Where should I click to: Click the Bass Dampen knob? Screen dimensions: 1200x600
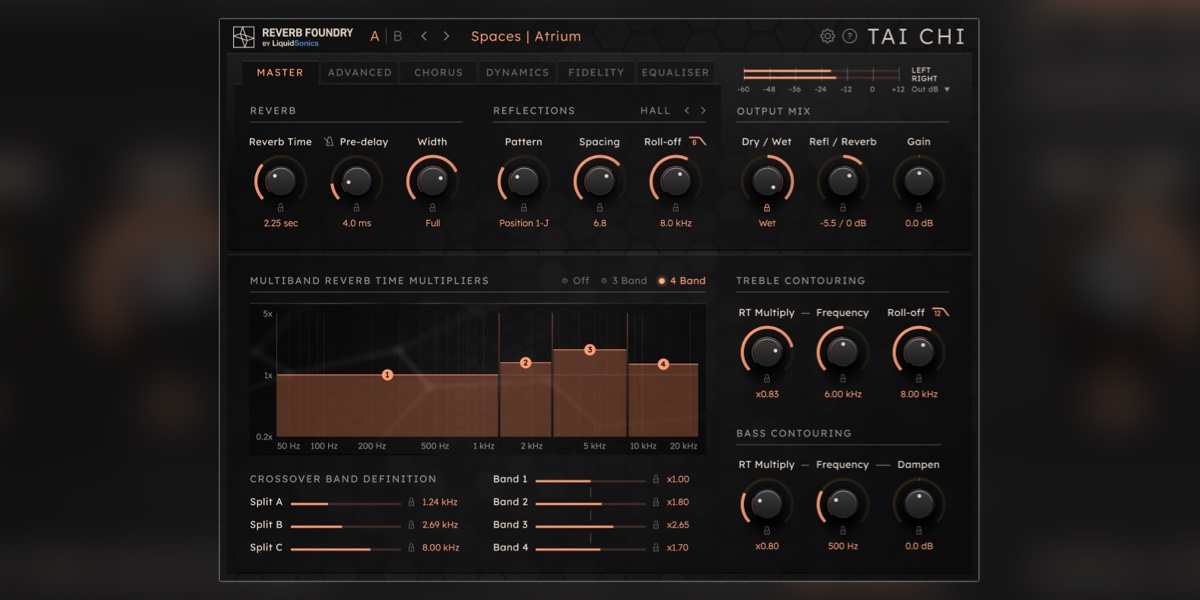pos(919,504)
